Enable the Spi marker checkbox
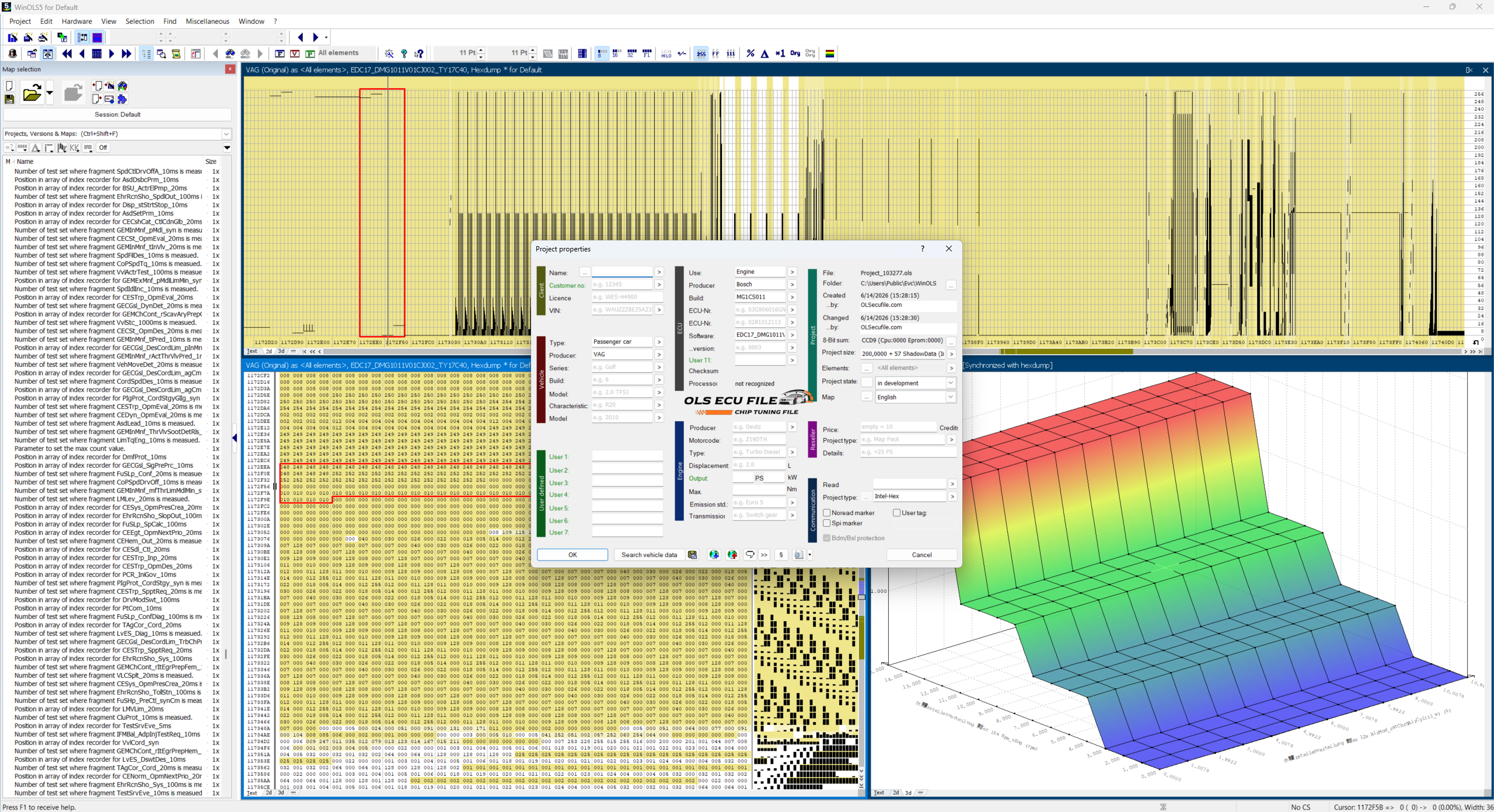 pyautogui.click(x=827, y=523)
